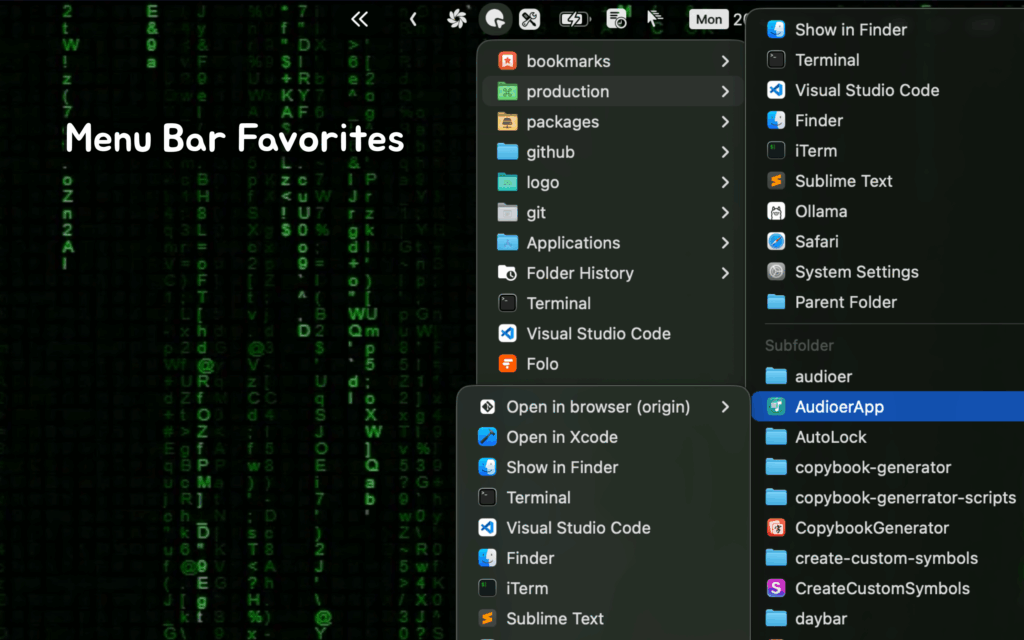Open the menu bar favorites pie icon
This screenshot has height=640, width=1024.
pos(496,19)
